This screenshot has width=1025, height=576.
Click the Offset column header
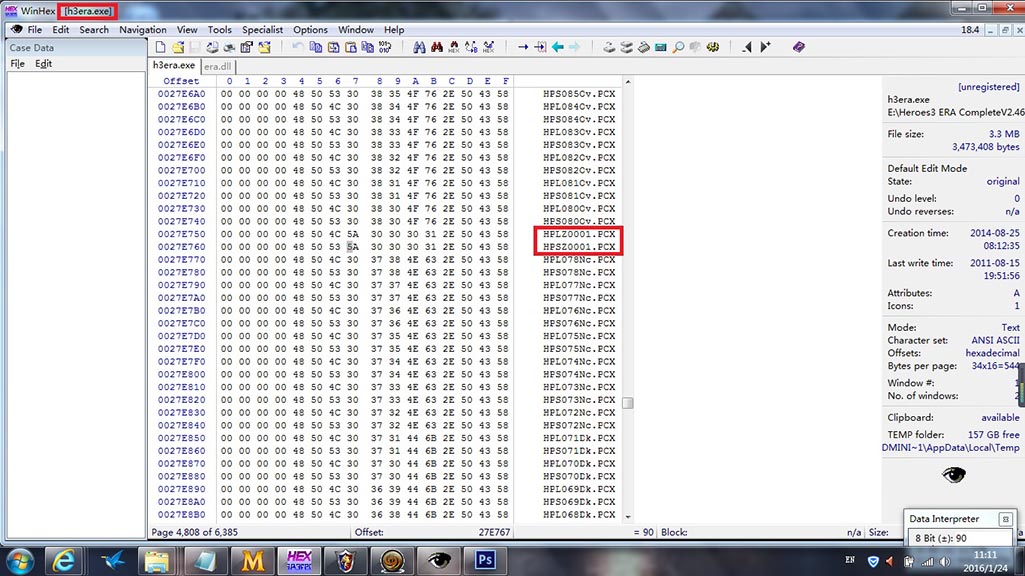[x=181, y=81]
